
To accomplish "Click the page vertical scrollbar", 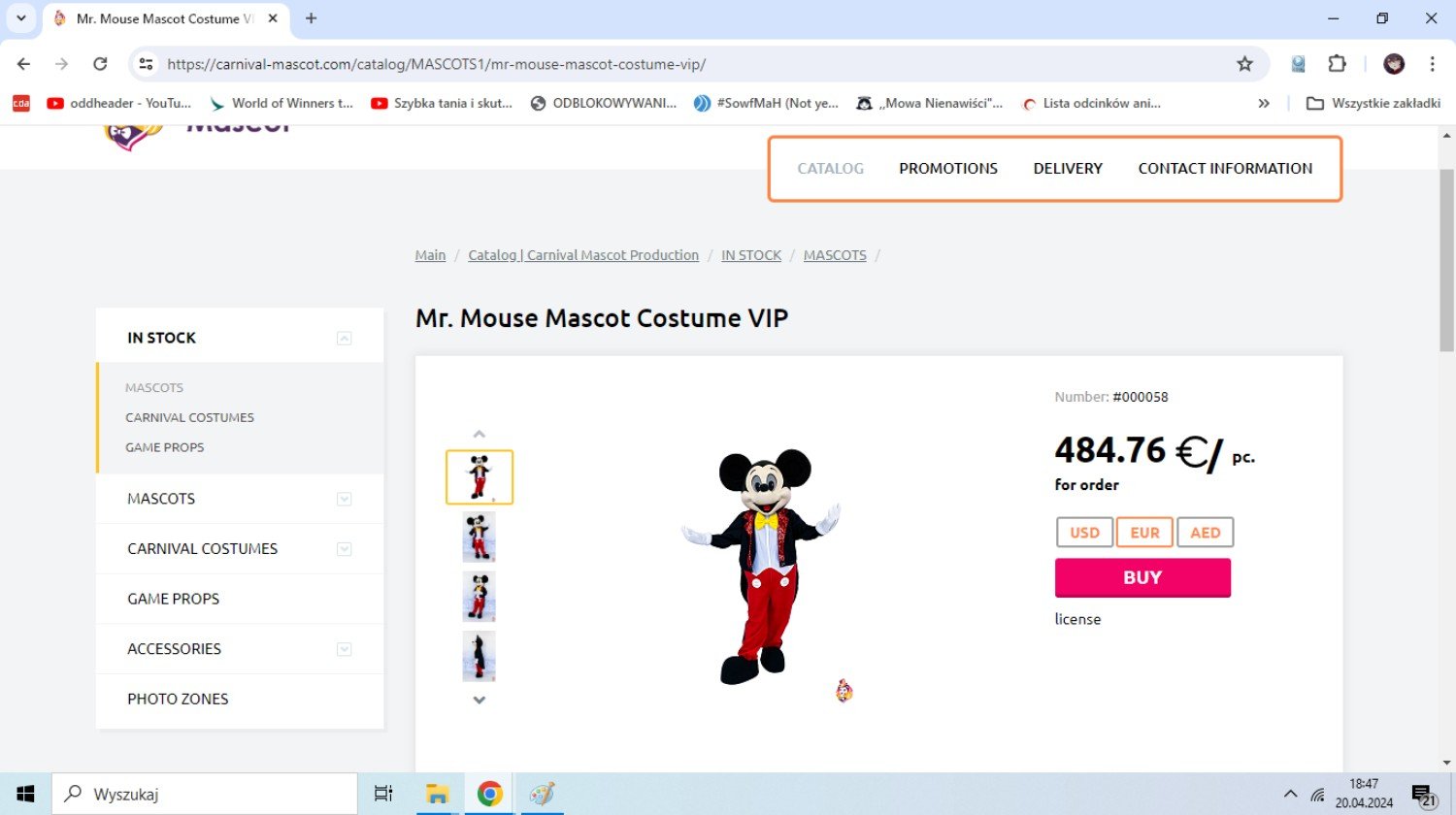I will click(1446, 260).
